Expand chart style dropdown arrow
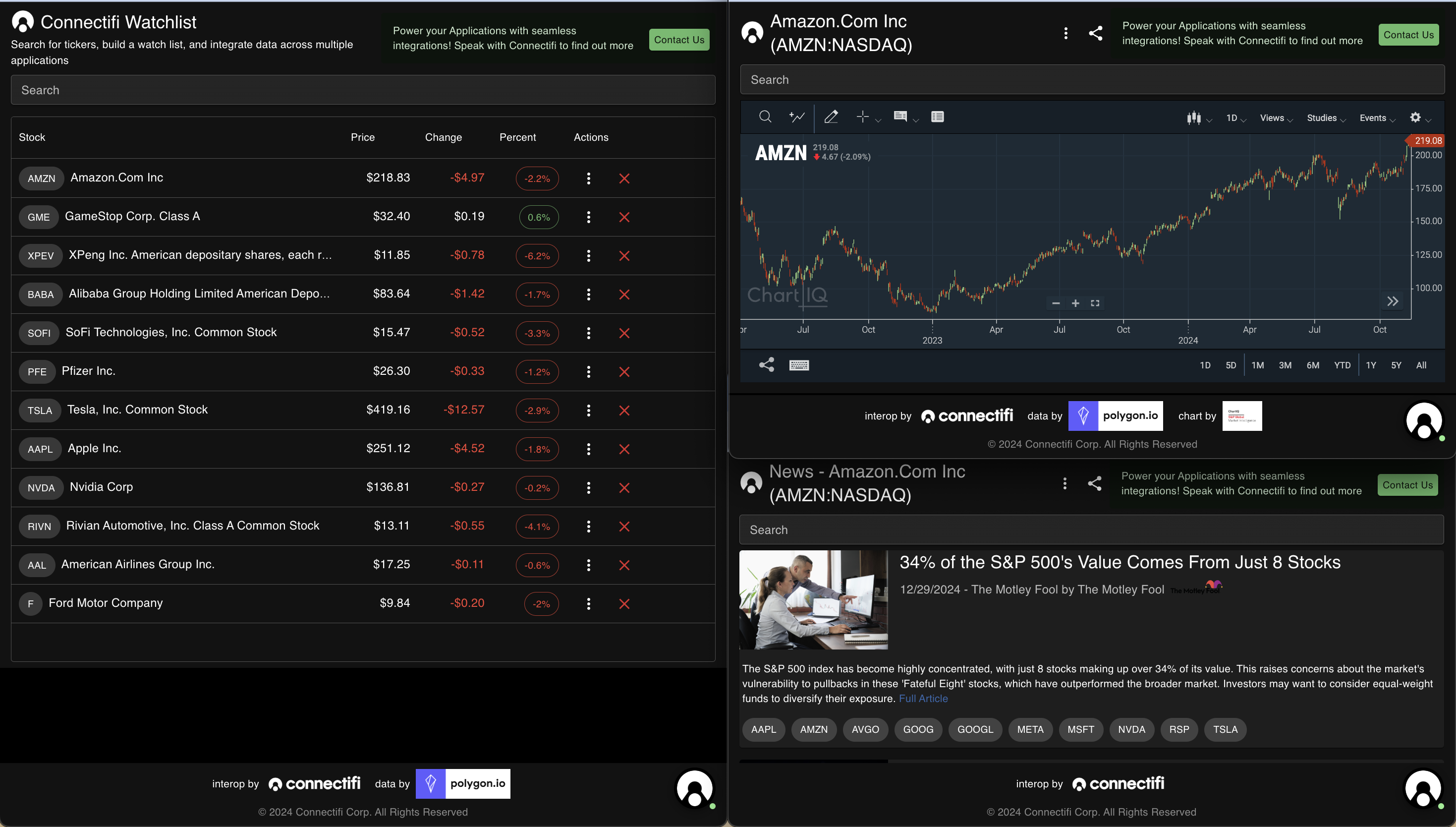 click(1209, 120)
